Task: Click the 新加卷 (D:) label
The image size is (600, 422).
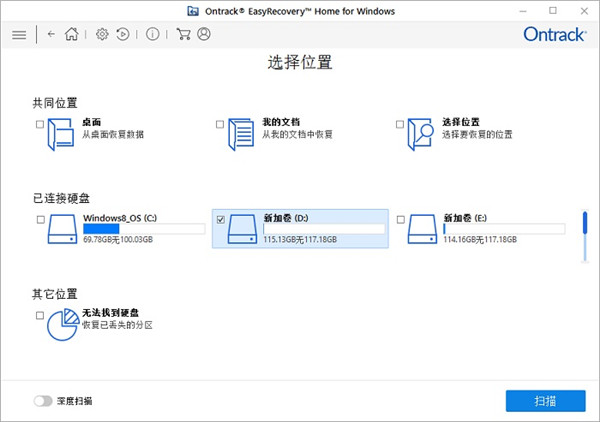Action: (x=286, y=218)
